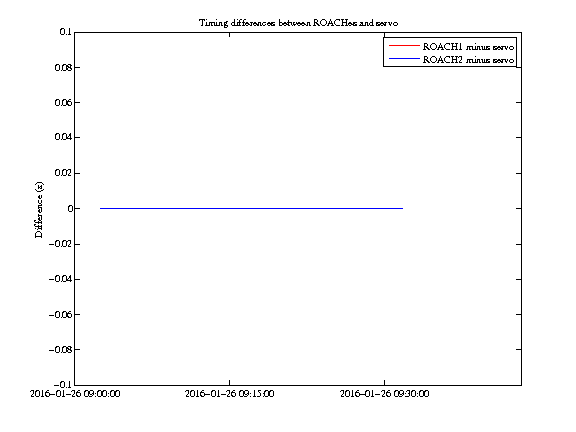This screenshot has height=432, width=576.
Task: Select the 0.04 y-axis tick label
Action: click(63, 137)
